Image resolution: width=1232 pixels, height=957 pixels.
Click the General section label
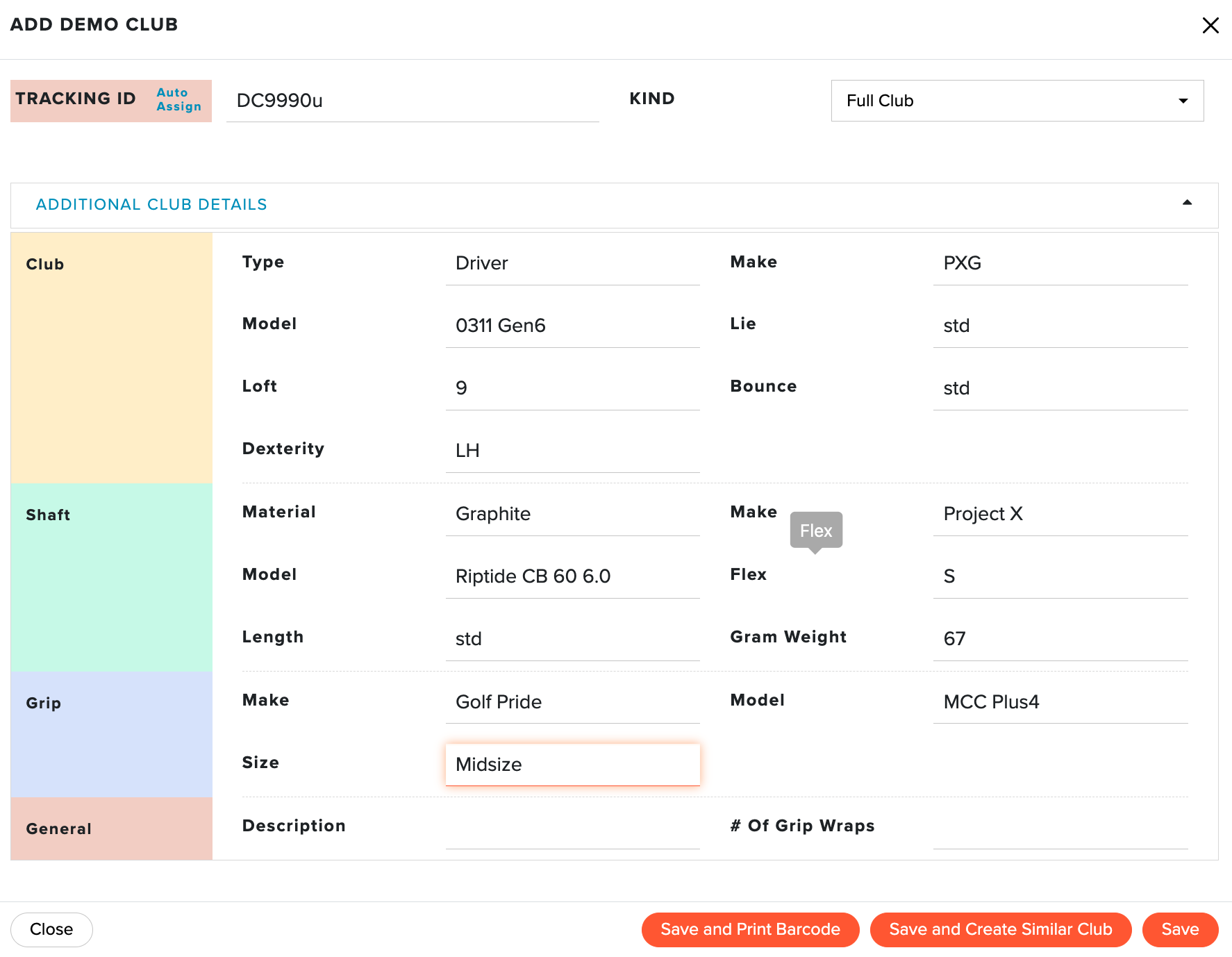(x=59, y=829)
